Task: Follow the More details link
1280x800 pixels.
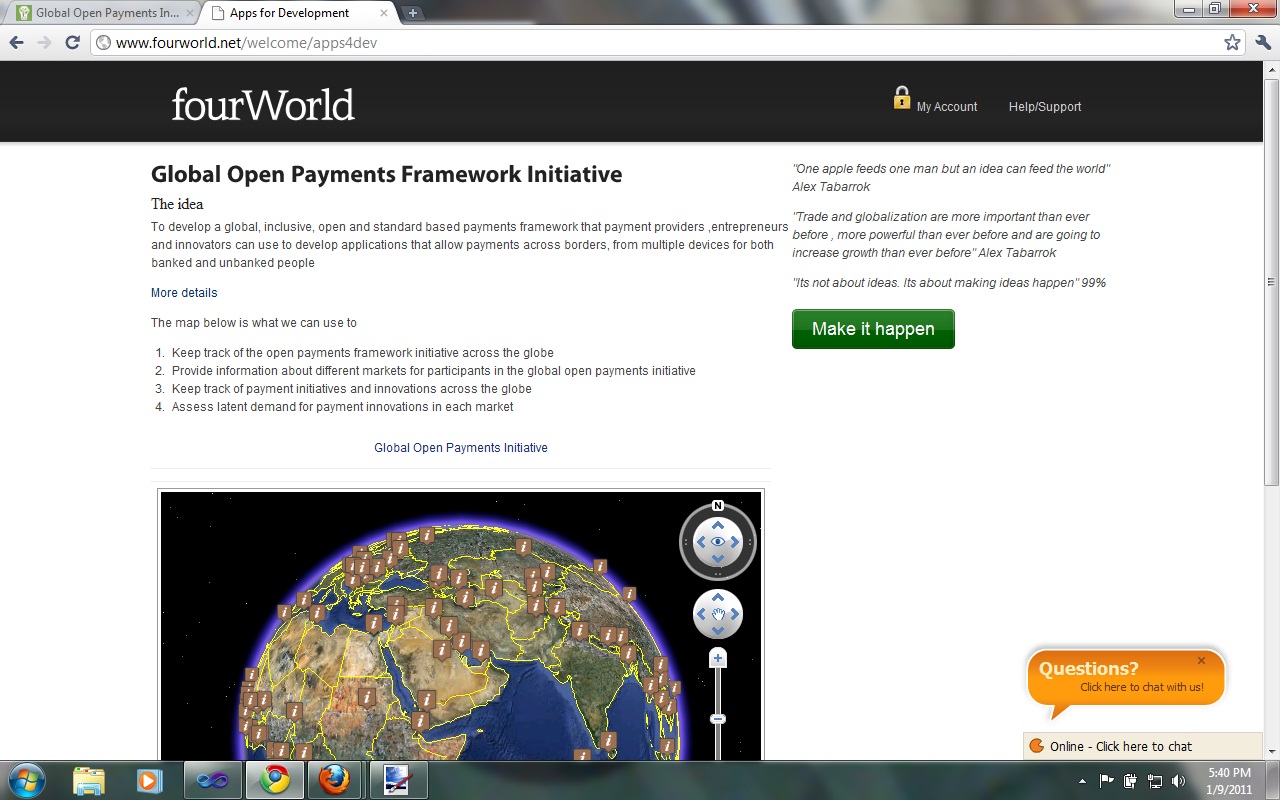Action: (184, 293)
